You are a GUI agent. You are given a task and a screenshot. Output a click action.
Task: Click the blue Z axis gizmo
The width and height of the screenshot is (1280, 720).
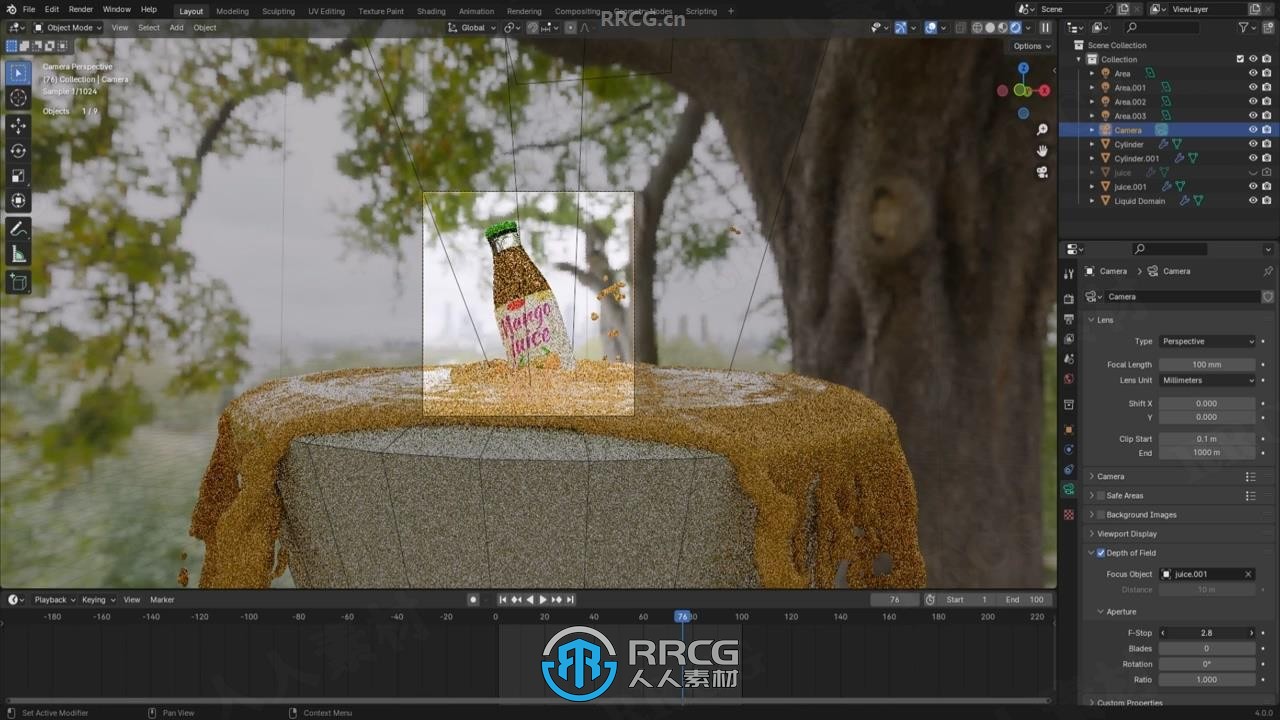1023,68
